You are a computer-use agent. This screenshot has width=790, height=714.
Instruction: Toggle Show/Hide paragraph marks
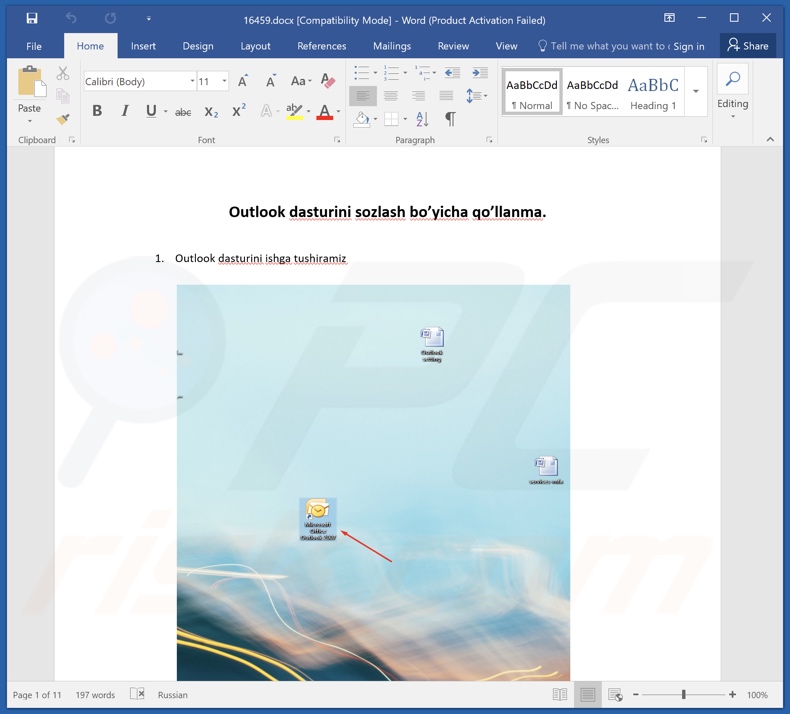coord(450,119)
